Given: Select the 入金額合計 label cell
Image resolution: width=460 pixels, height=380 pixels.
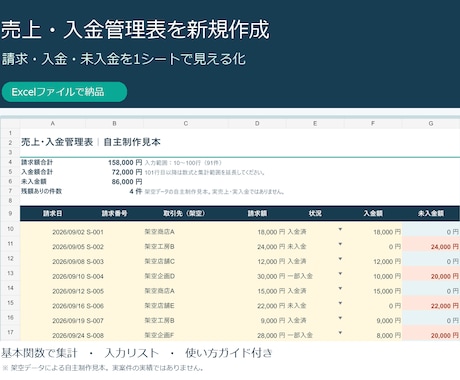Looking at the screenshot, I should coord(37,172).
